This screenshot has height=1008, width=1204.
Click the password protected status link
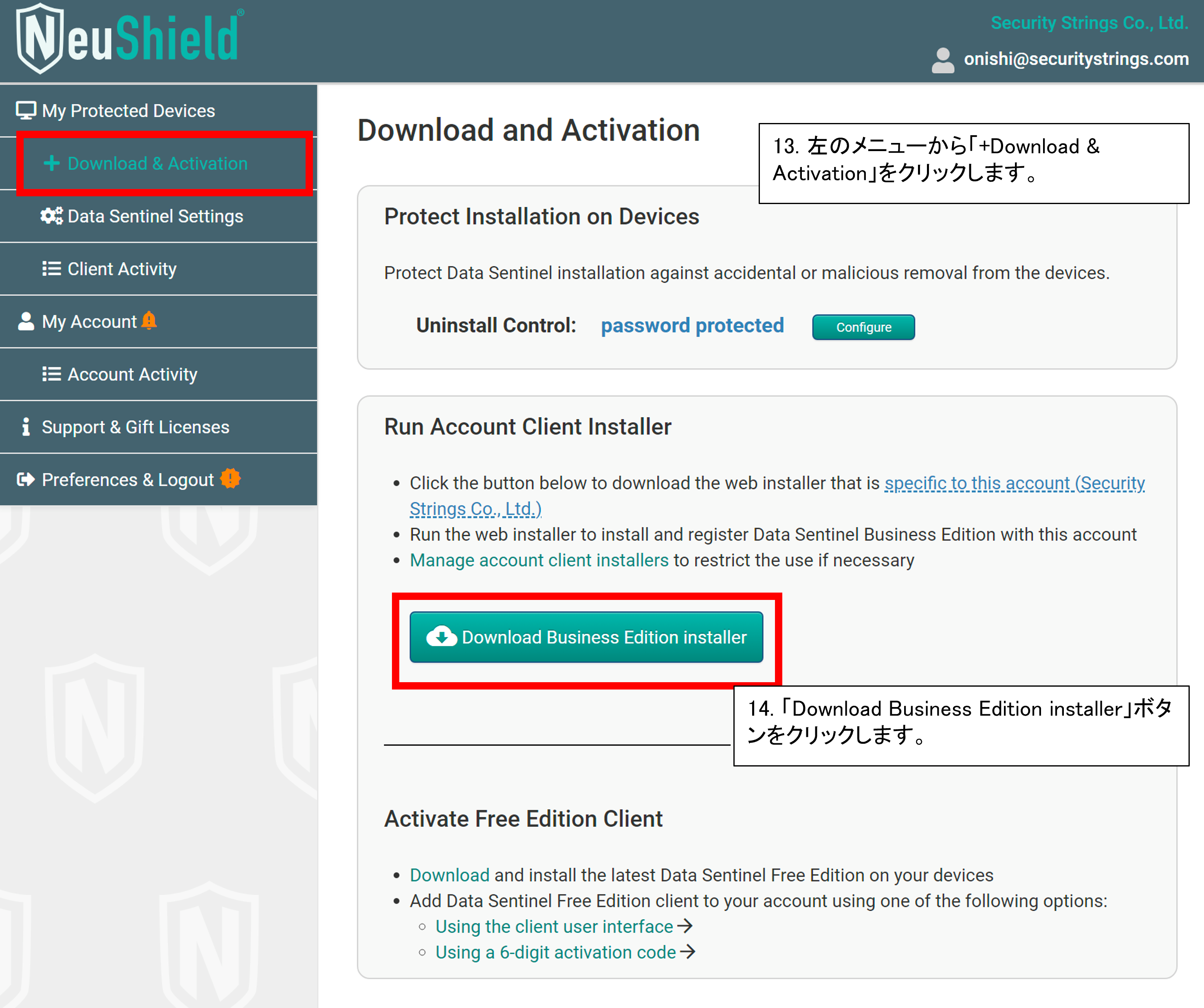pos(692,325)
